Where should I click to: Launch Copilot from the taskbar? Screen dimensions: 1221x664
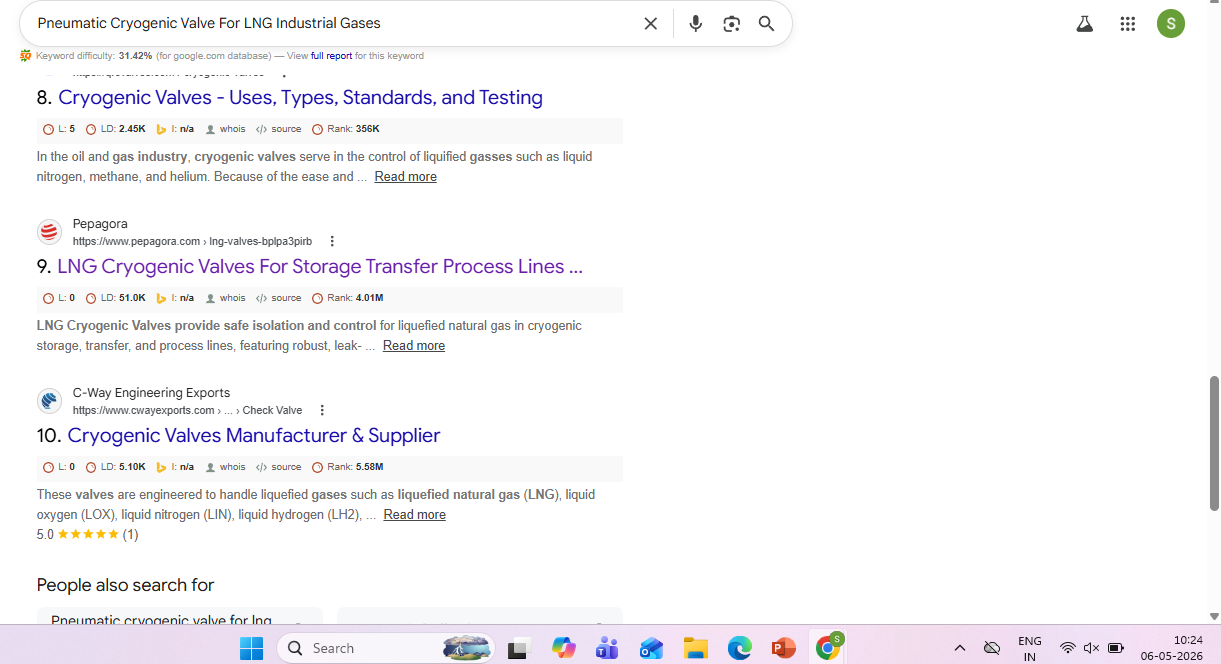[x=563, y=648]
